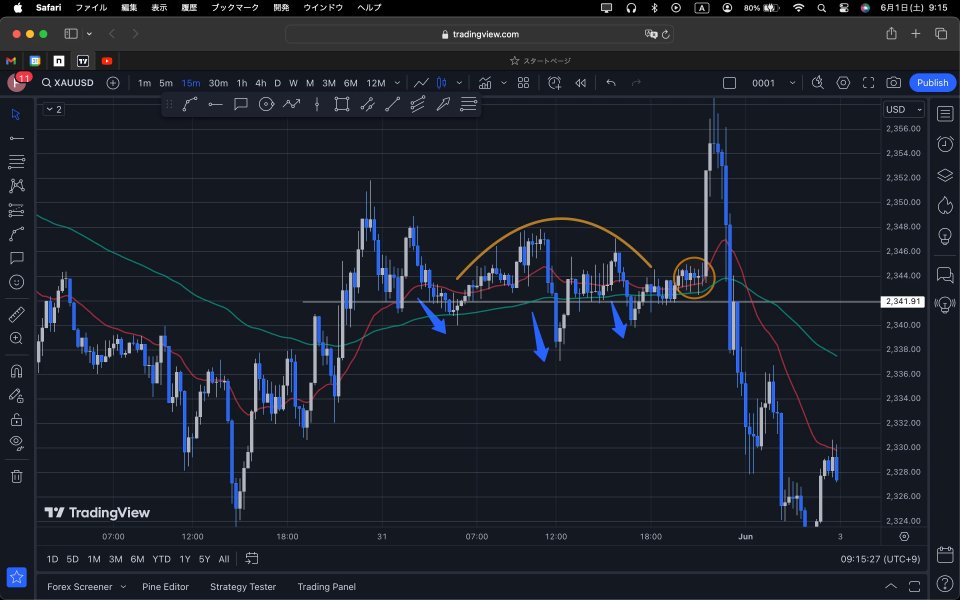The width and height of the screenshot is (960, 600).
Task: Select the 1D date range button
Action: 53,559
